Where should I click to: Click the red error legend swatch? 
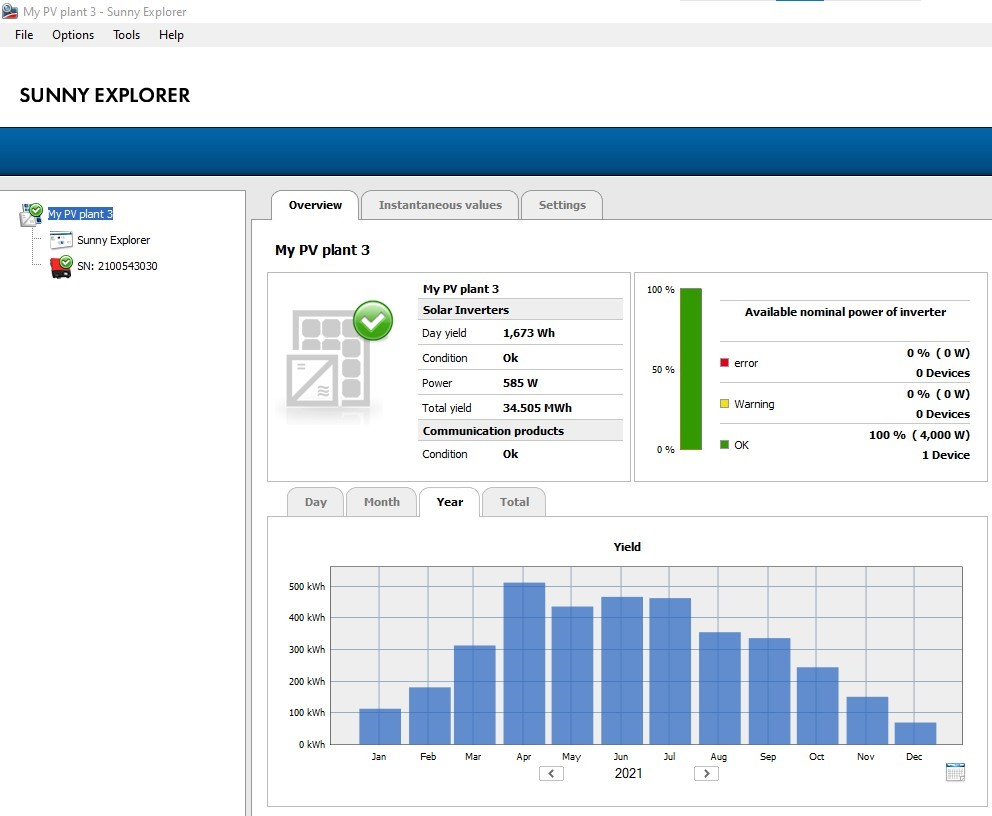point(724,362)
